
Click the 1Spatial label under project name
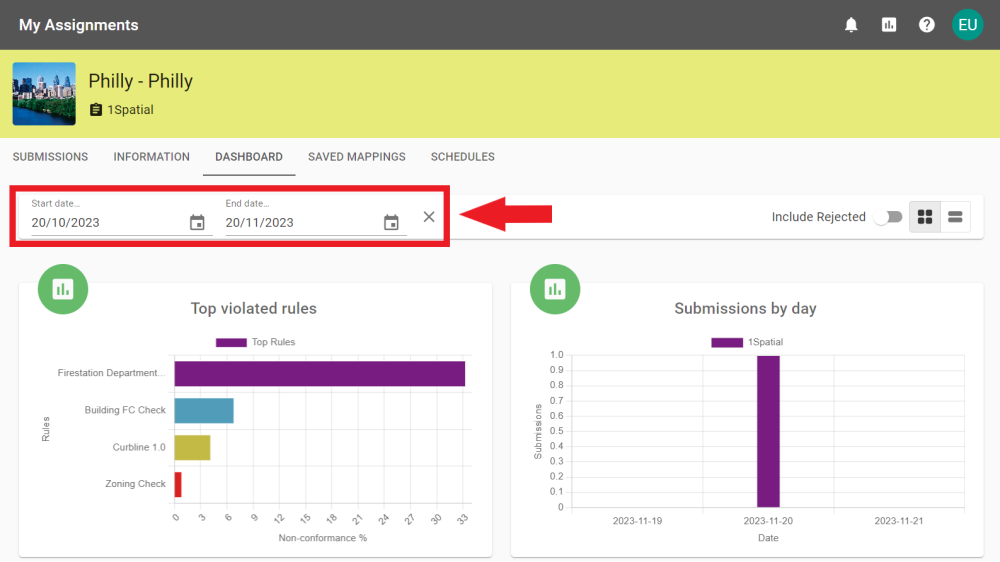(x=130, y=110)
